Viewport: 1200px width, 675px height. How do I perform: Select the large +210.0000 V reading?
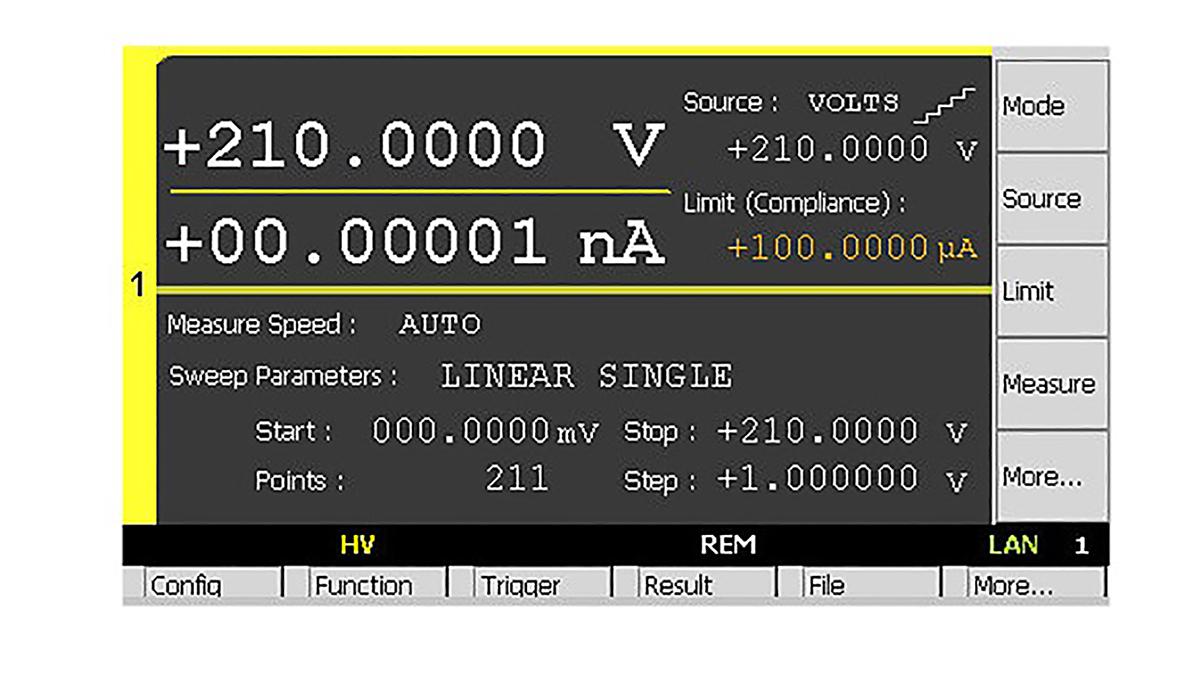[x=414, y=146]
